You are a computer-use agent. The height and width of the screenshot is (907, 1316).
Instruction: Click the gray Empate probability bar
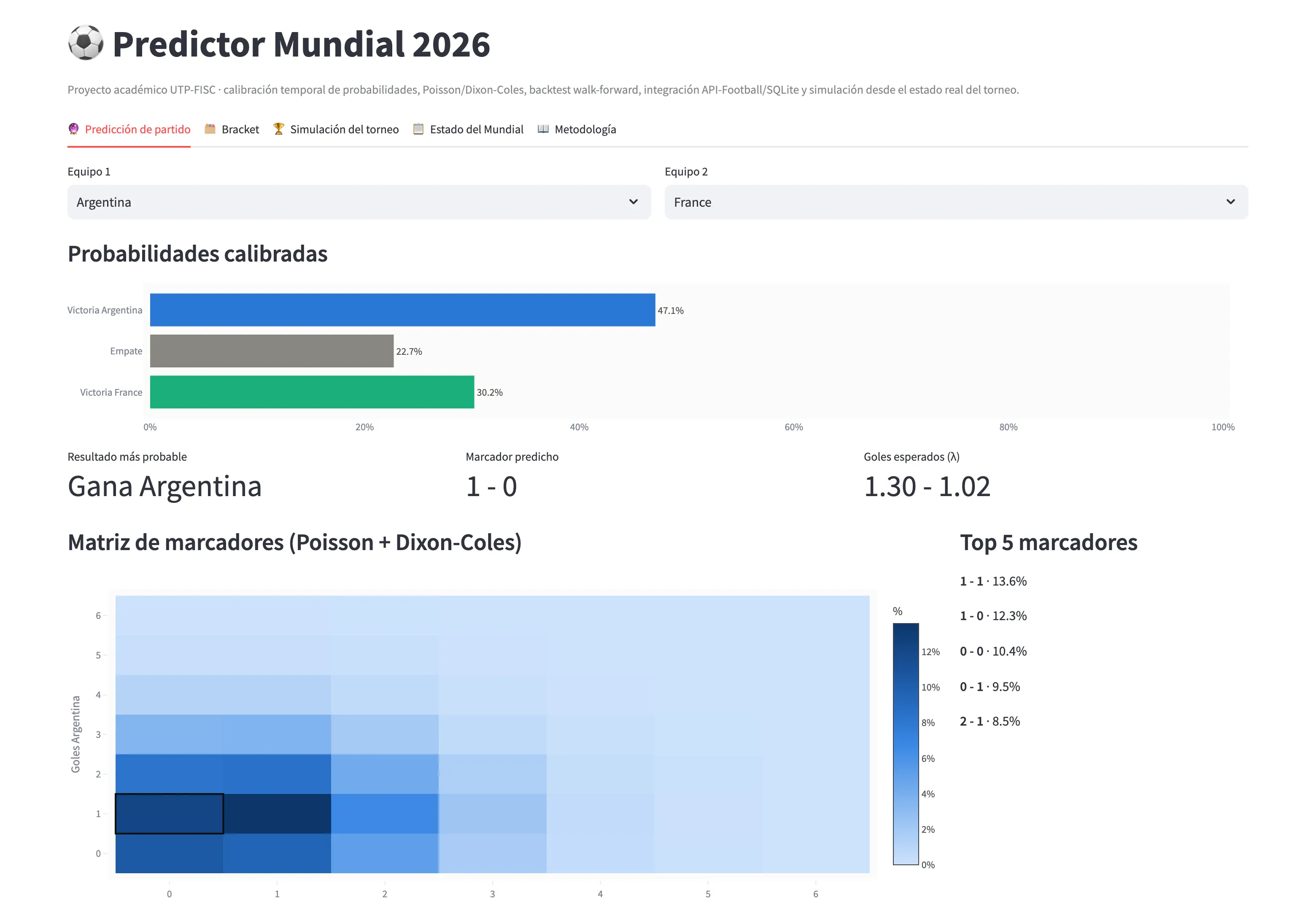click(x=272, y=351)
